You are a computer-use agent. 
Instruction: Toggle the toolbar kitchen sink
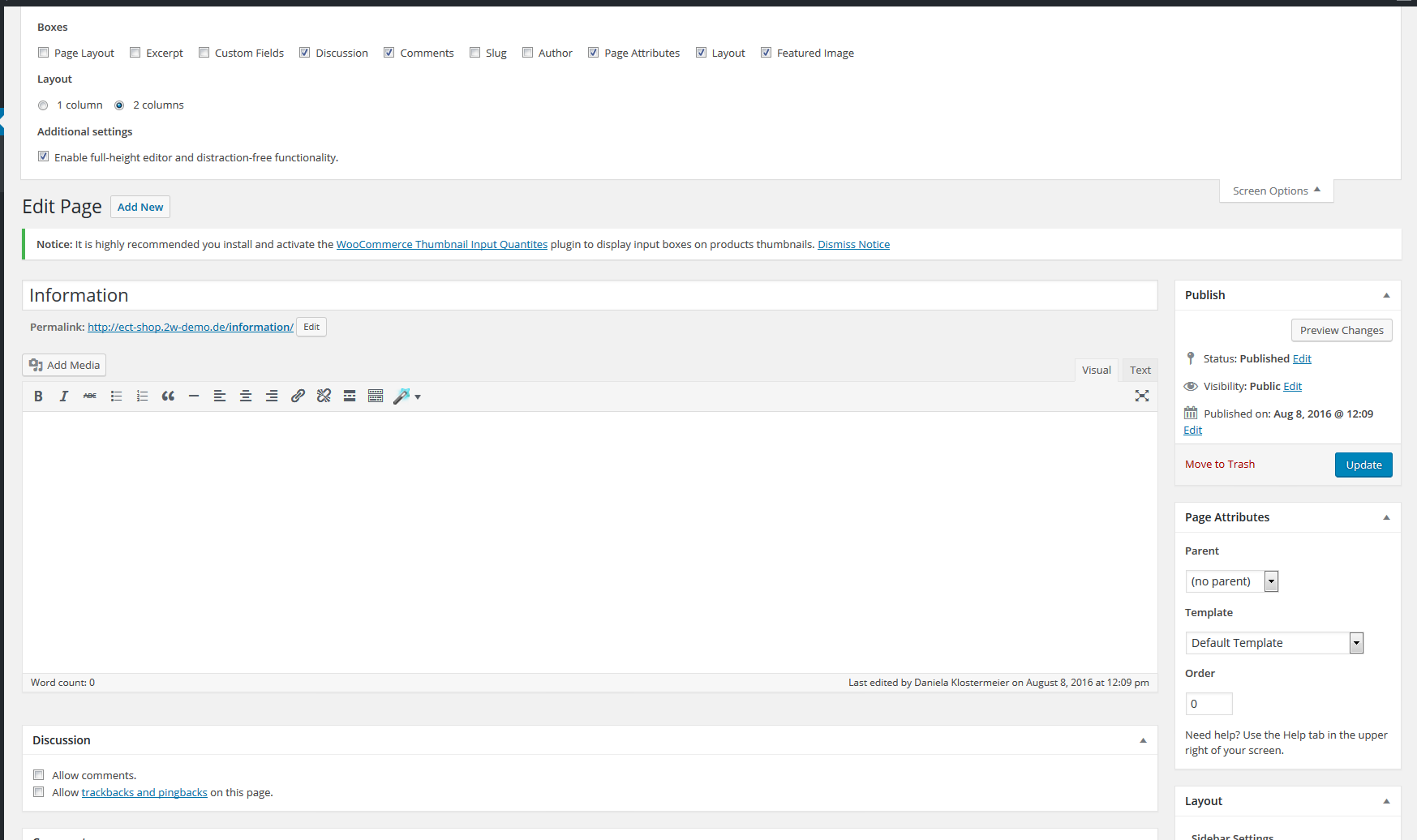click(376, 396)
